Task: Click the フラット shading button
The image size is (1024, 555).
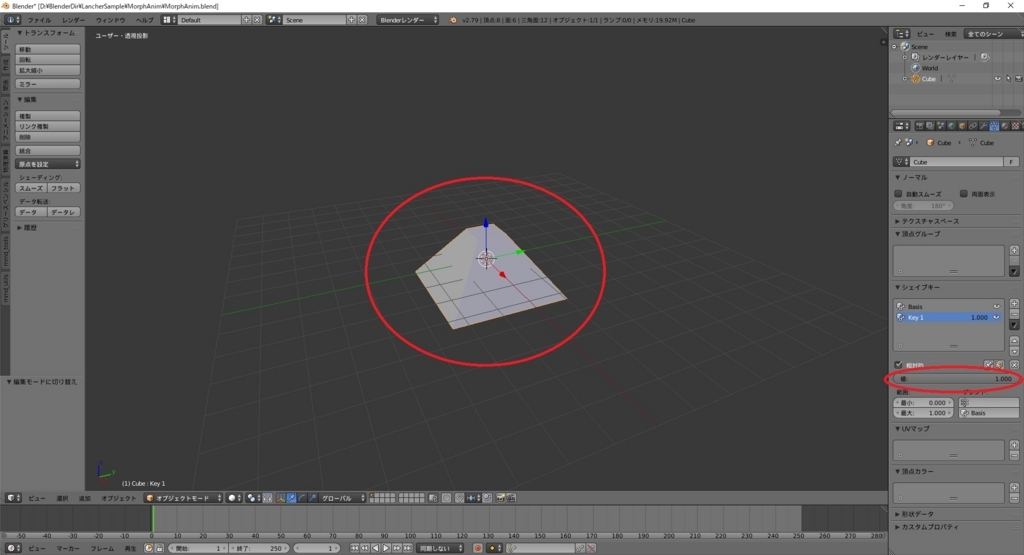Action: click(63, 188)
